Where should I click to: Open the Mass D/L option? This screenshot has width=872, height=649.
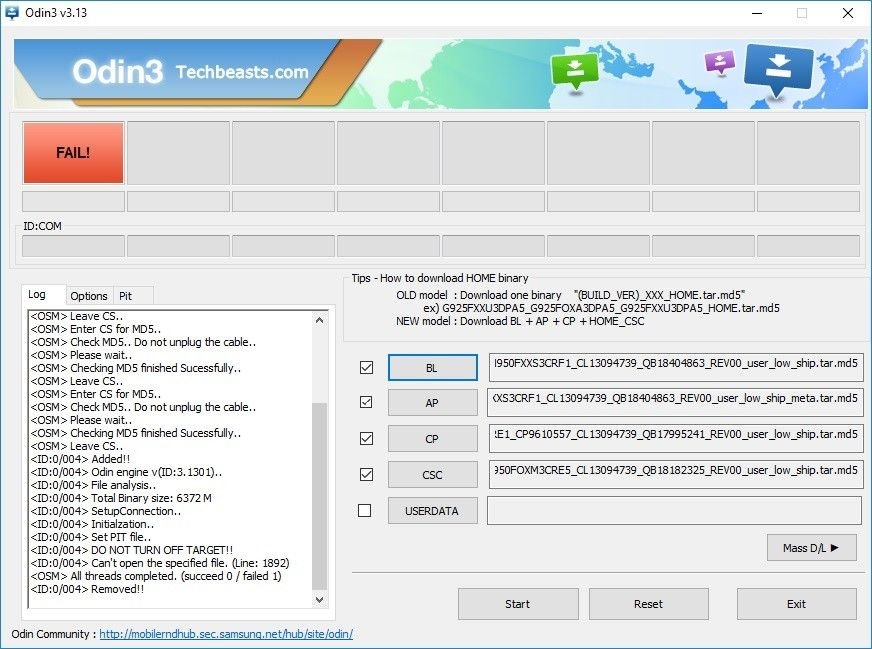pyautogui.click(x=811, y=548)
